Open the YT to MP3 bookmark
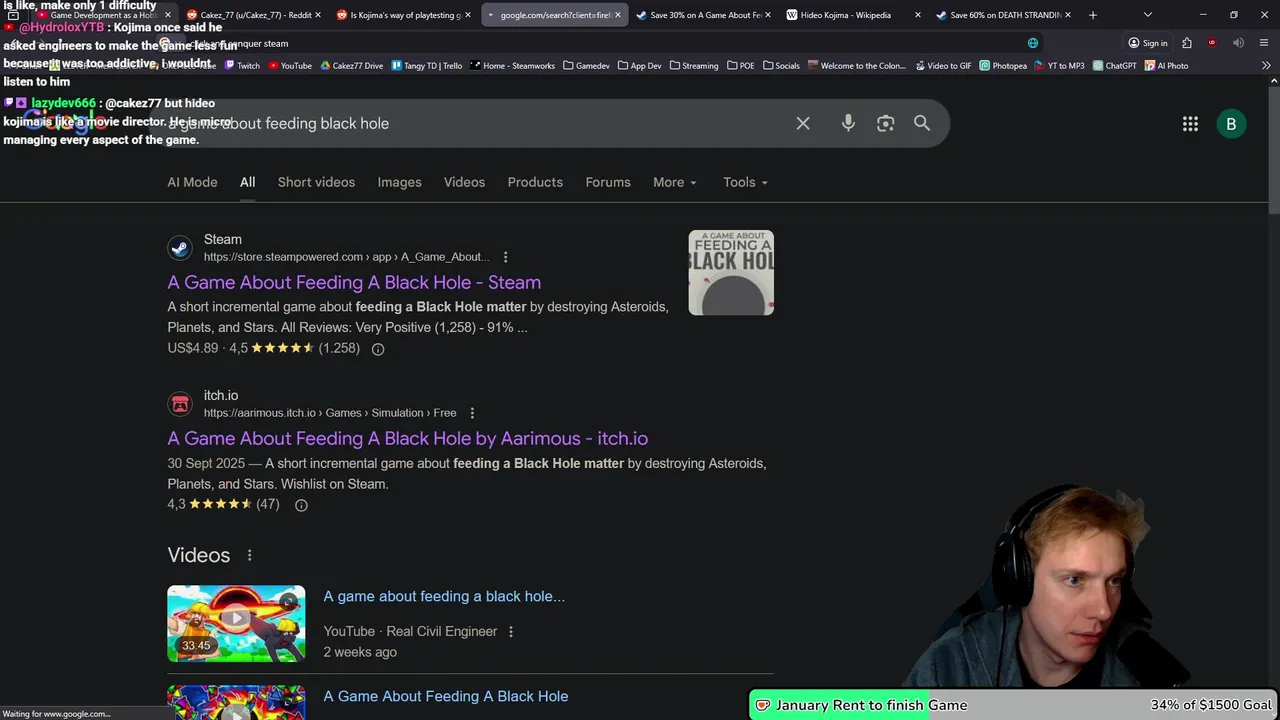This screenshot has width=1280, height=720. (1060, 66)
